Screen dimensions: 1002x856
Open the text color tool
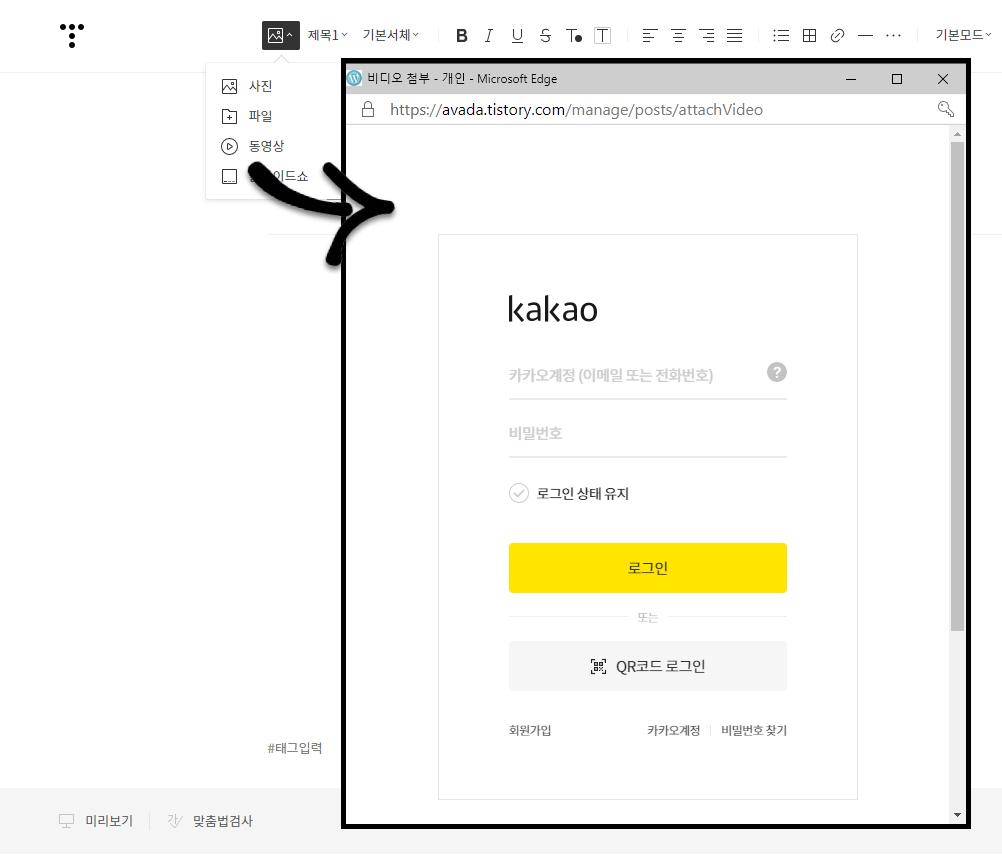574,36
